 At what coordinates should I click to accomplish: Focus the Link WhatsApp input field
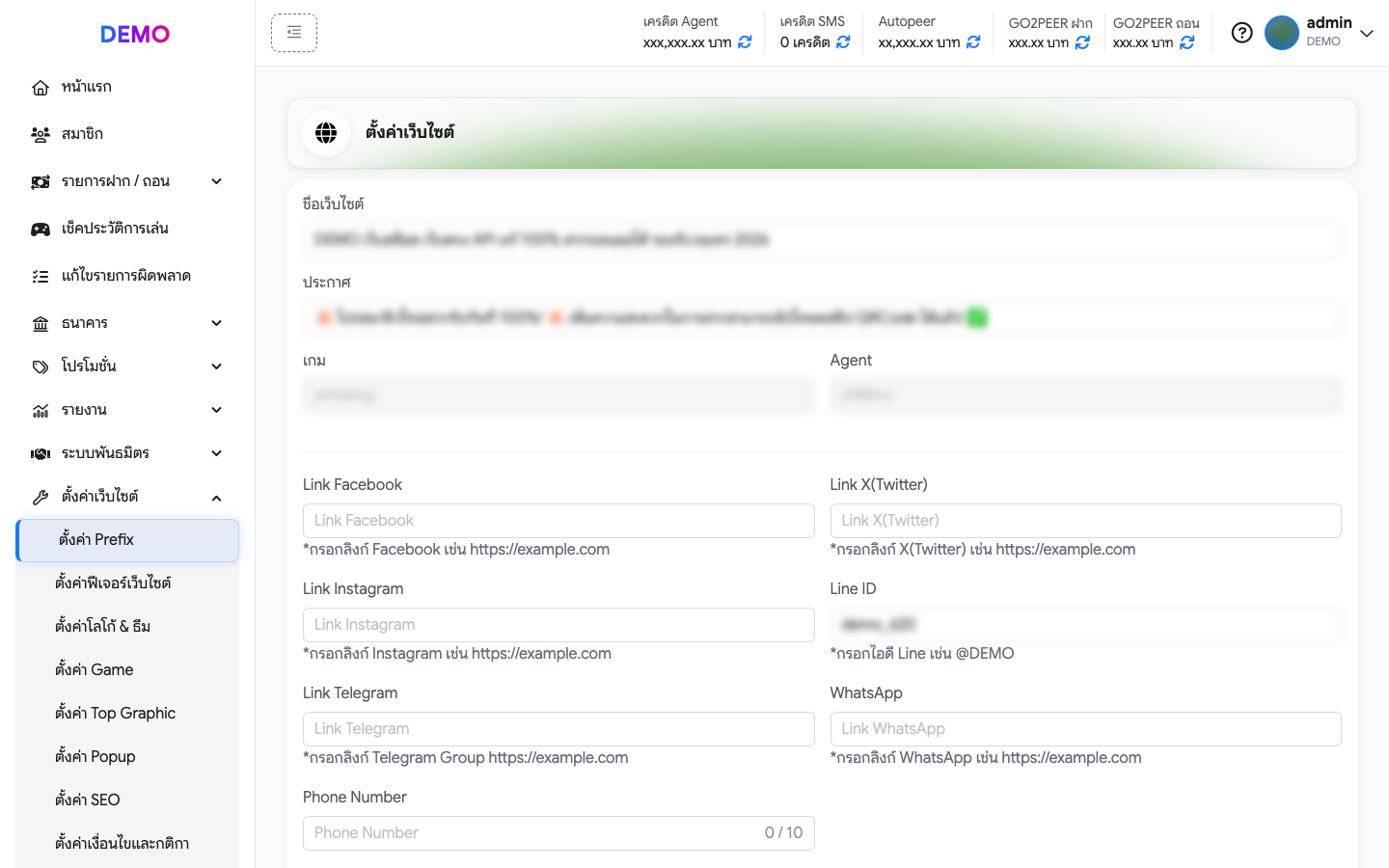pos(1085,729)
